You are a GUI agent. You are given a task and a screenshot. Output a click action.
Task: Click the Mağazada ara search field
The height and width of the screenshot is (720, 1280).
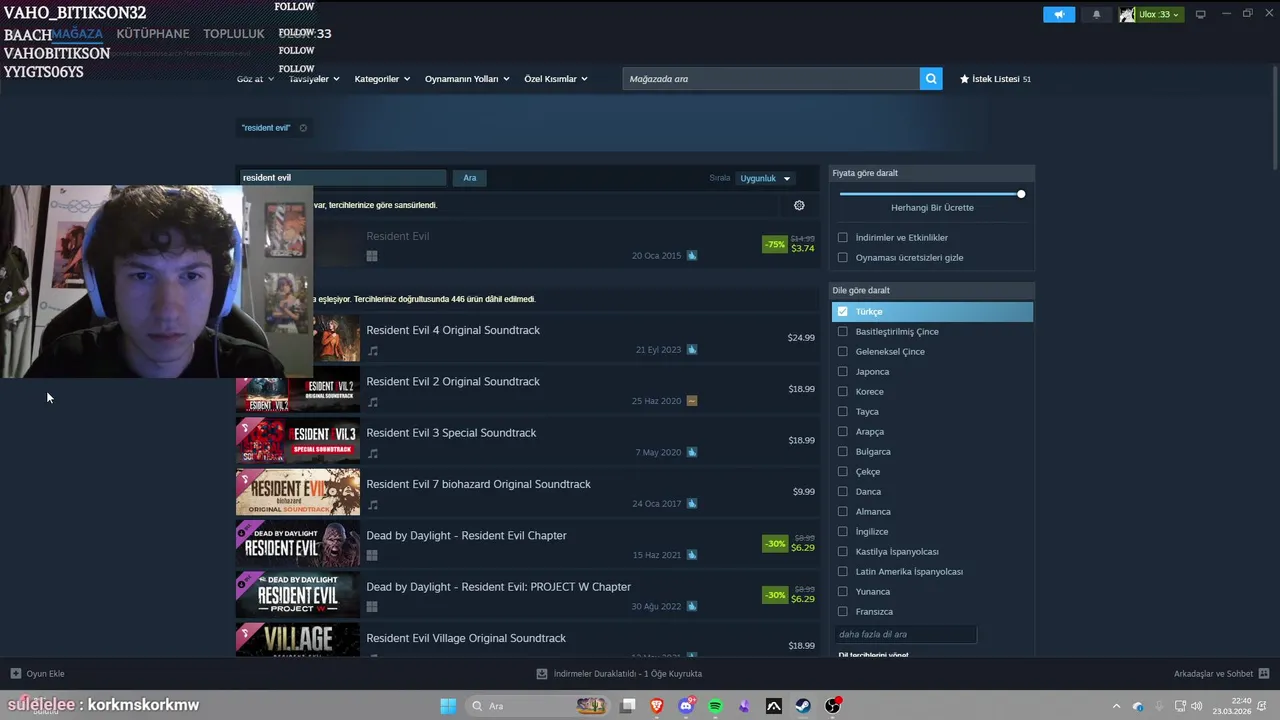[x=771, y=79]
